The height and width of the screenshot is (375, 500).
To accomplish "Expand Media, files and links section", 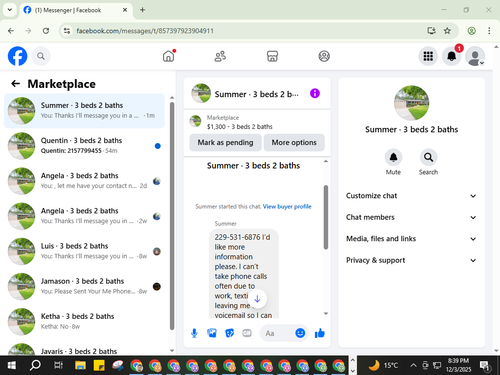I will pos(411,239).
